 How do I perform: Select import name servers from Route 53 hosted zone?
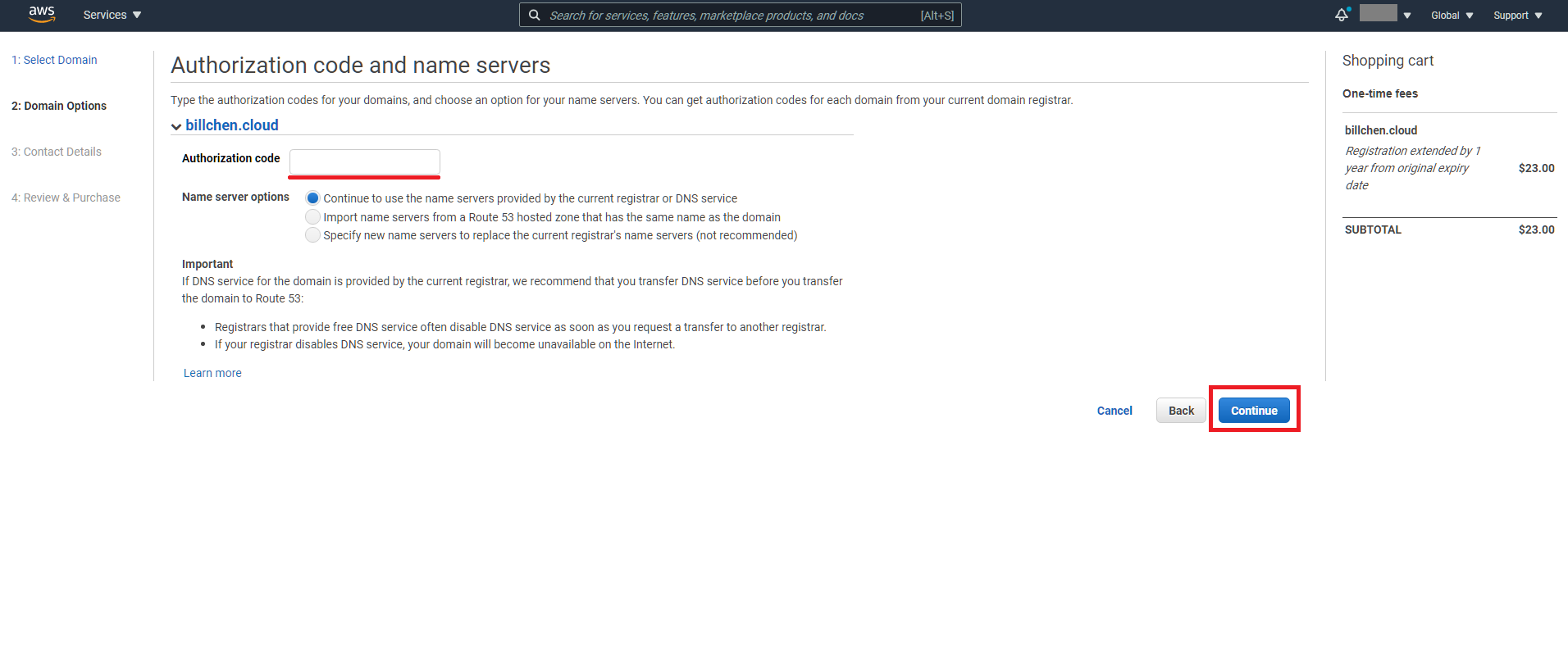312,217
